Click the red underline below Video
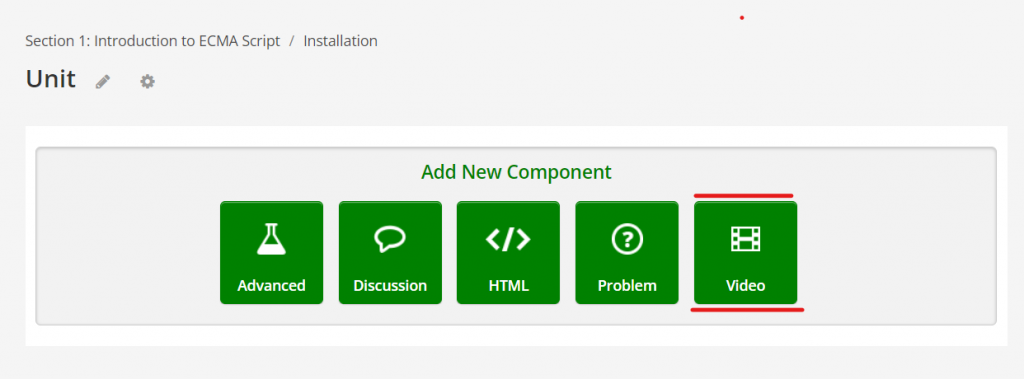This screenshot has height=379, width=1024. (747, 309)
